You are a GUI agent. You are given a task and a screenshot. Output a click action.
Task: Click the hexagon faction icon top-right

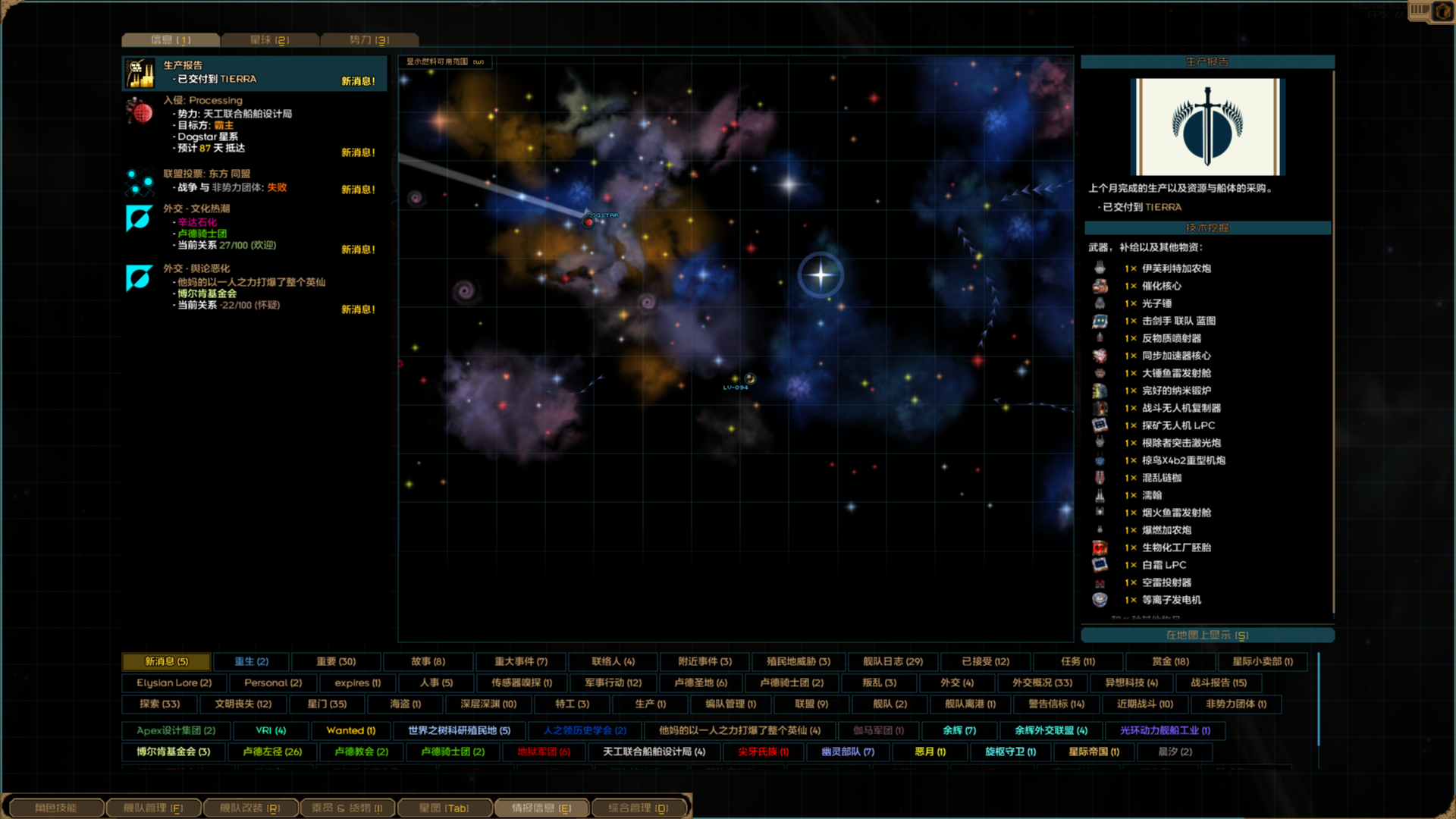[1443, 11]
